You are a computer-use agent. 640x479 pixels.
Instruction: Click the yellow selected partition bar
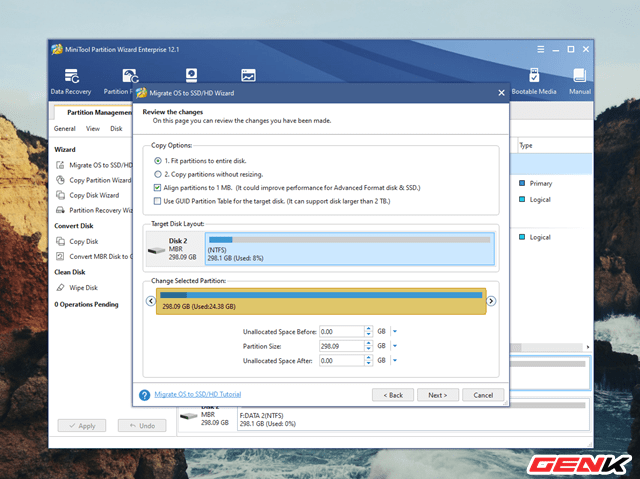click(x=321, y=301)
